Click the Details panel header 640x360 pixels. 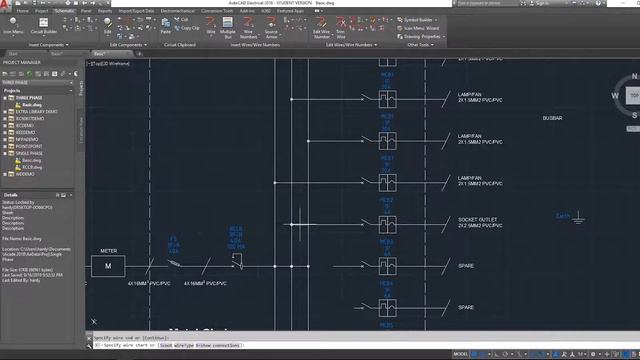[x=37, y=195]
